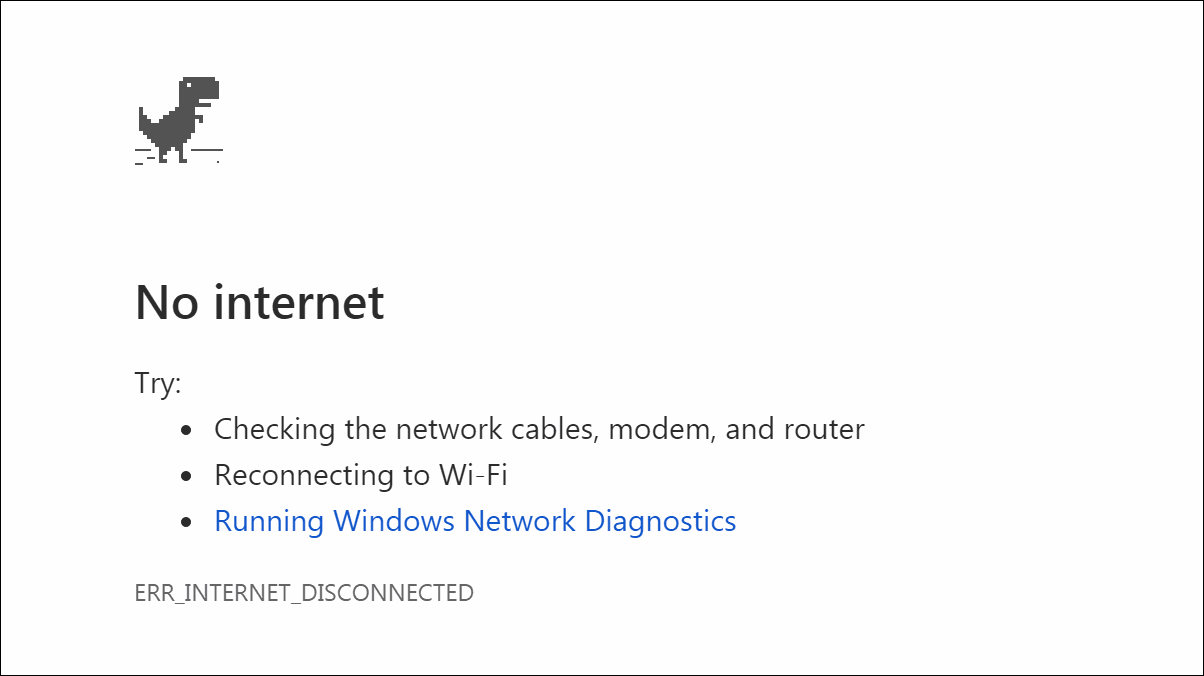Image resolution: width=1204 pixels, height=676 pixels.
Task: Open the Running Windows Network Diagnostics link
Action: pos(475,521)
